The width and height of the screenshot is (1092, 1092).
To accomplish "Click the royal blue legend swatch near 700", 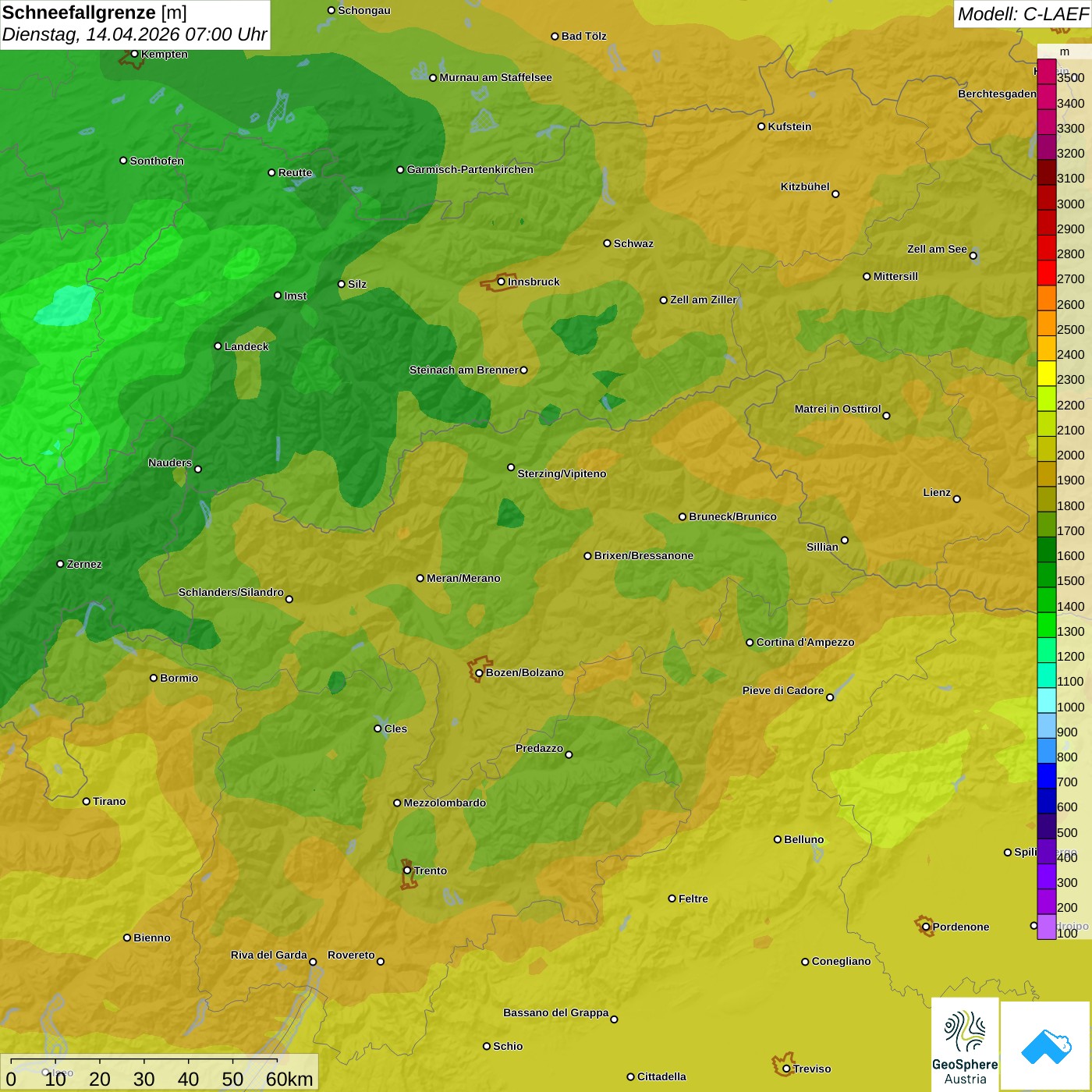I will (1047, 776).
